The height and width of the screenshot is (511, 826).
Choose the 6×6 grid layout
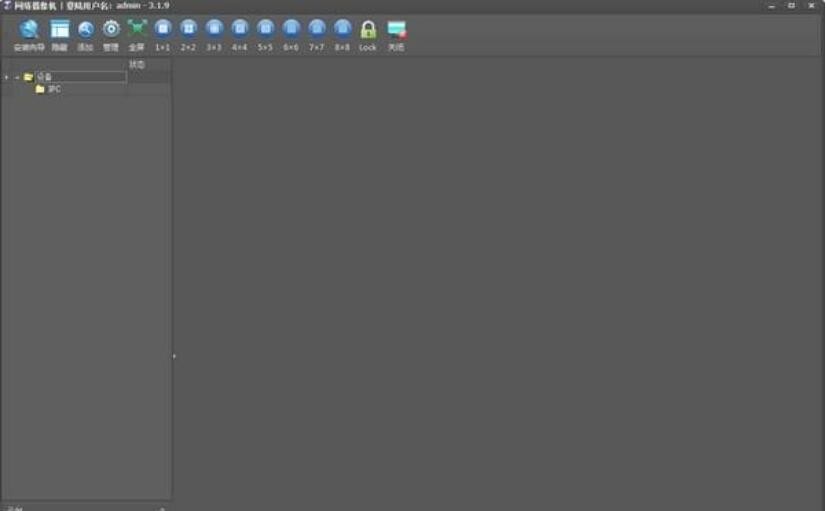click(291, 30)
